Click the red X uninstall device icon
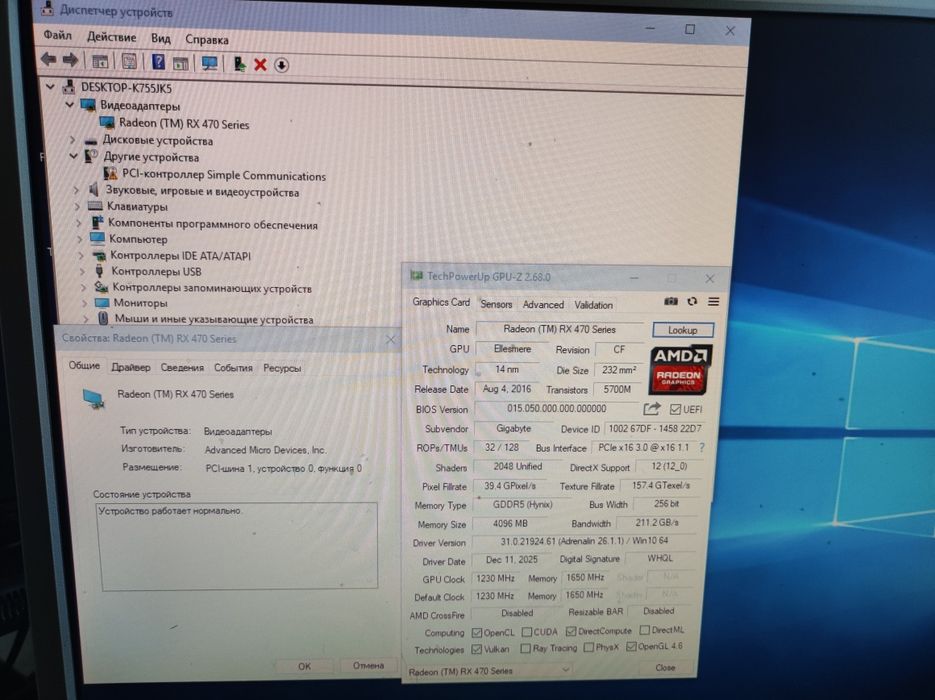 260,64
